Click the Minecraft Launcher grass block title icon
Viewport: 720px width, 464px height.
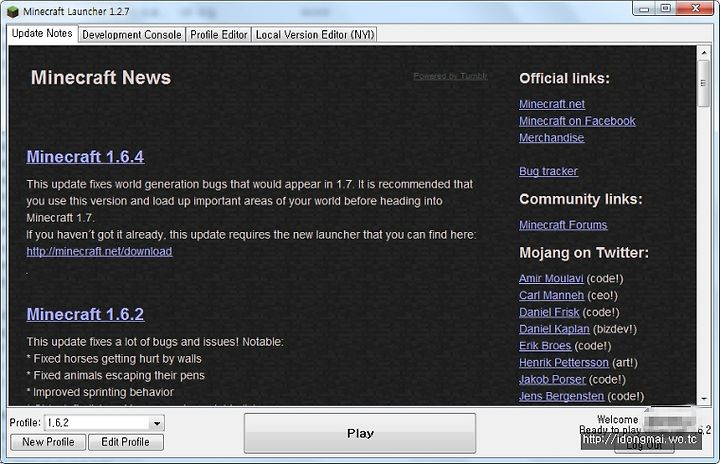[13, 11]
